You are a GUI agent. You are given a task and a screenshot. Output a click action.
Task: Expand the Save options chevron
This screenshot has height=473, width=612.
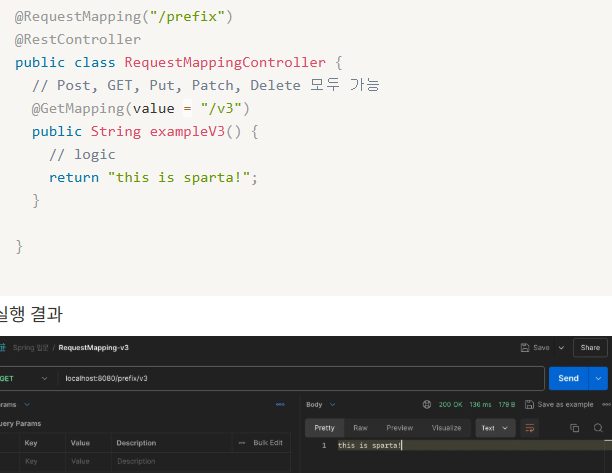[x=561, y=347]
